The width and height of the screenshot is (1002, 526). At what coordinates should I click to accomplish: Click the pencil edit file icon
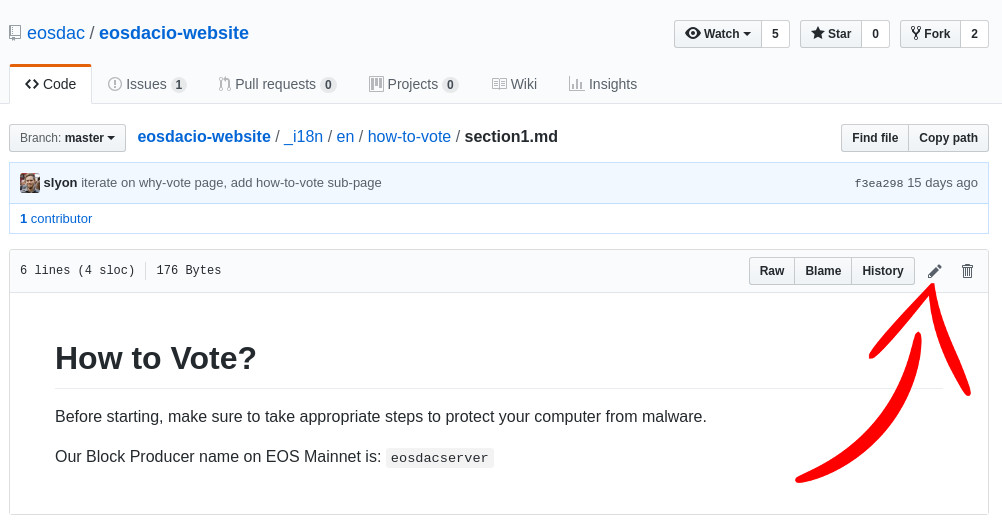click(x=935, y=271)
